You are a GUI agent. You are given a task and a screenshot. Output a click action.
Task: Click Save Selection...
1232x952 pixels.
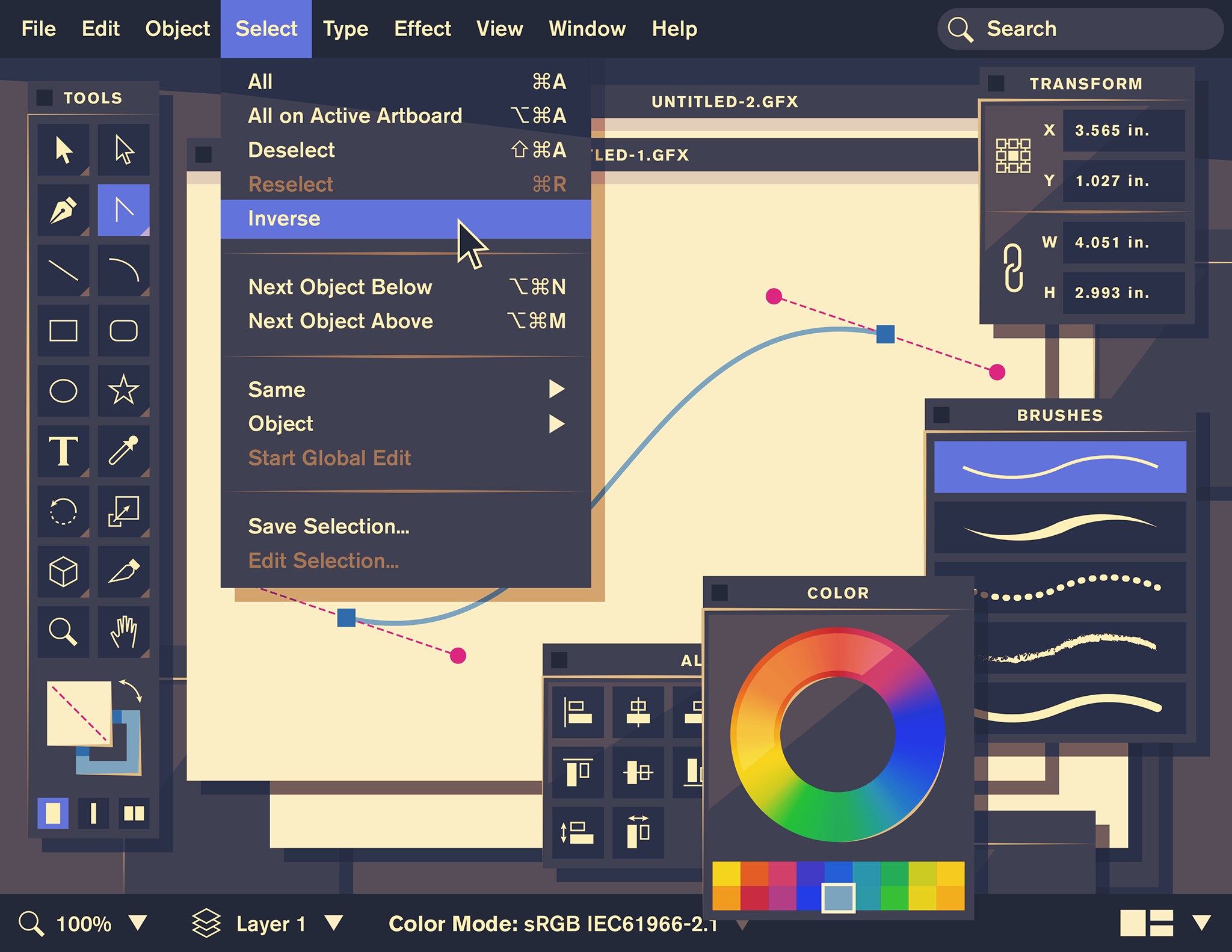328,527
